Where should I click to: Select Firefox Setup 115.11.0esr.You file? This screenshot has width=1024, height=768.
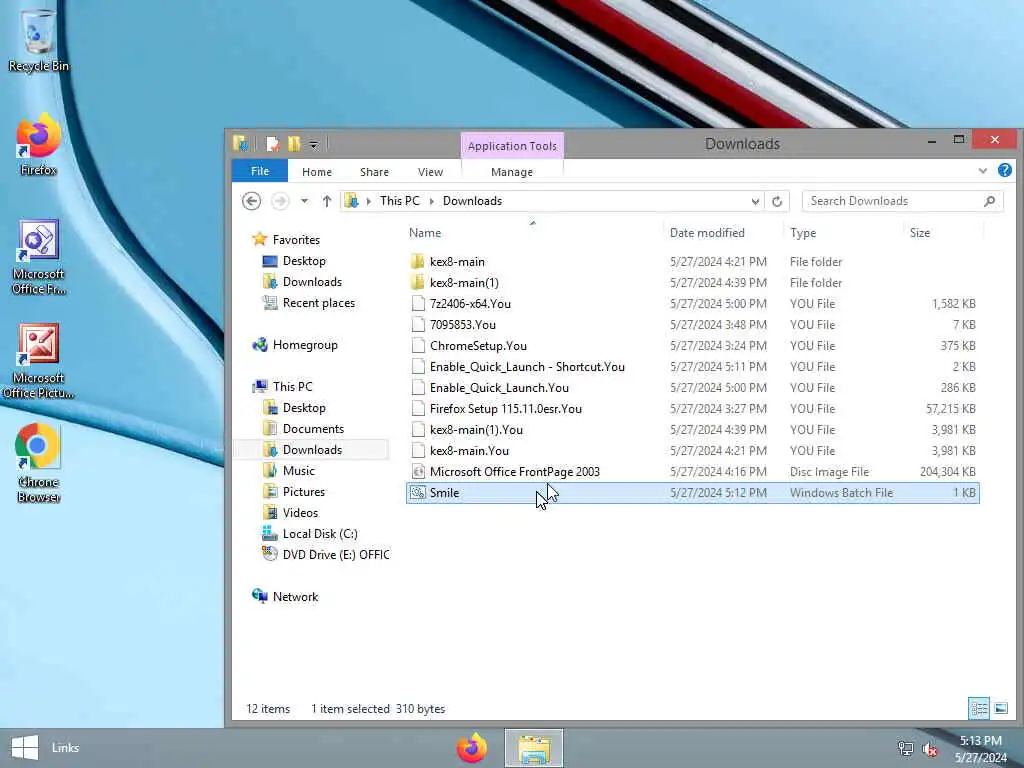(x=692, y=409)
